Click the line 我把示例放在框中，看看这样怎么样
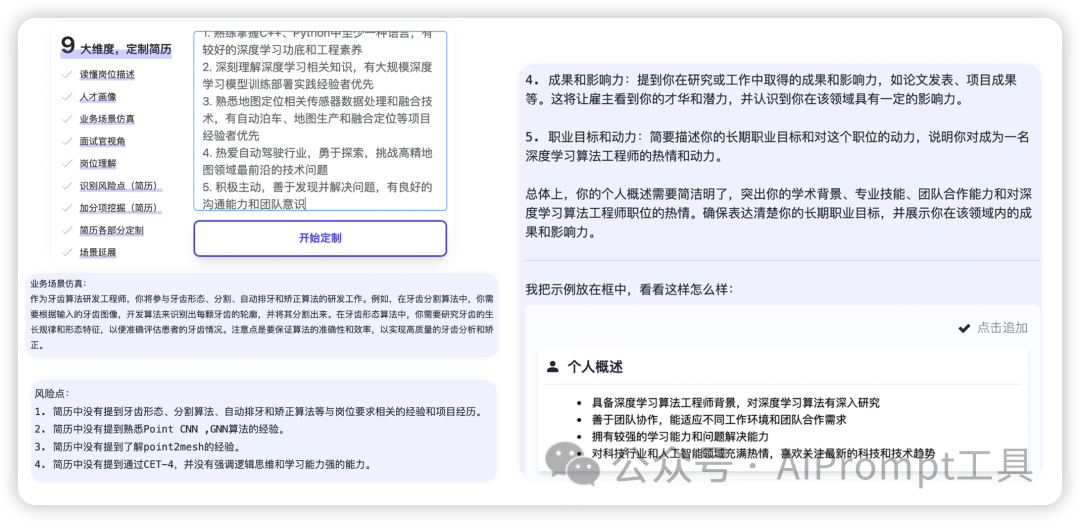This screenshot has width=1080, height=523. click(629, 289)
